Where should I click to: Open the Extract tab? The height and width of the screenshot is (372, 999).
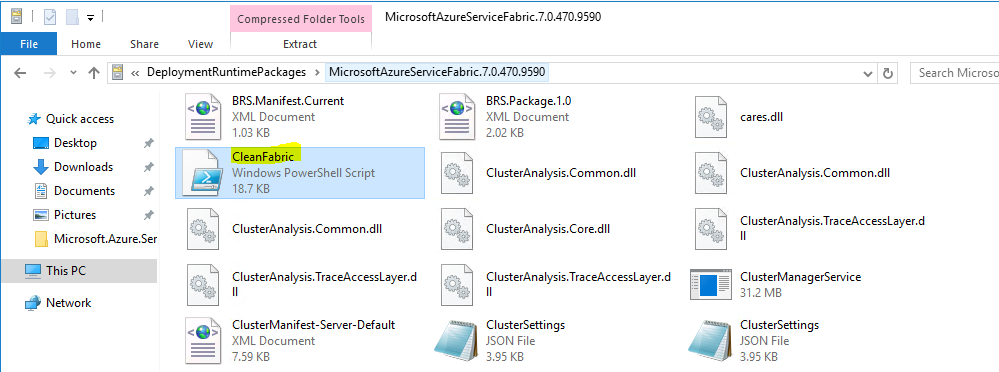(300, 44)
